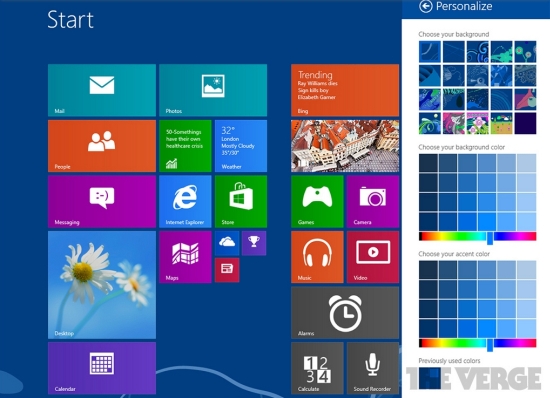The width and height of the screenshot is (550, 398).
Task: Pick the lightest top-right background color swatch
Action: 526,163
